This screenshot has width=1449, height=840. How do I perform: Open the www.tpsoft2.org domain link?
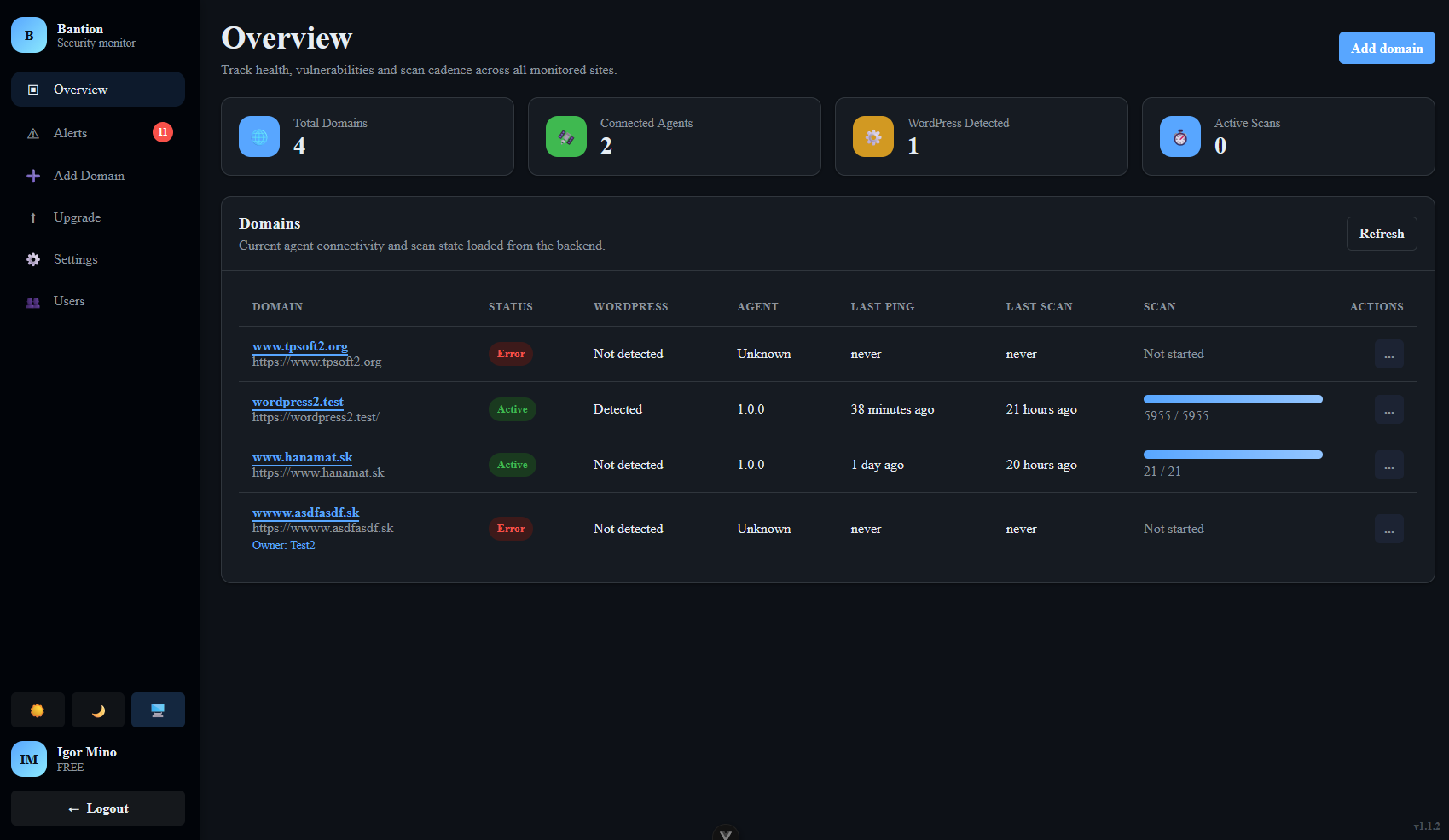[x=300, y=346]
